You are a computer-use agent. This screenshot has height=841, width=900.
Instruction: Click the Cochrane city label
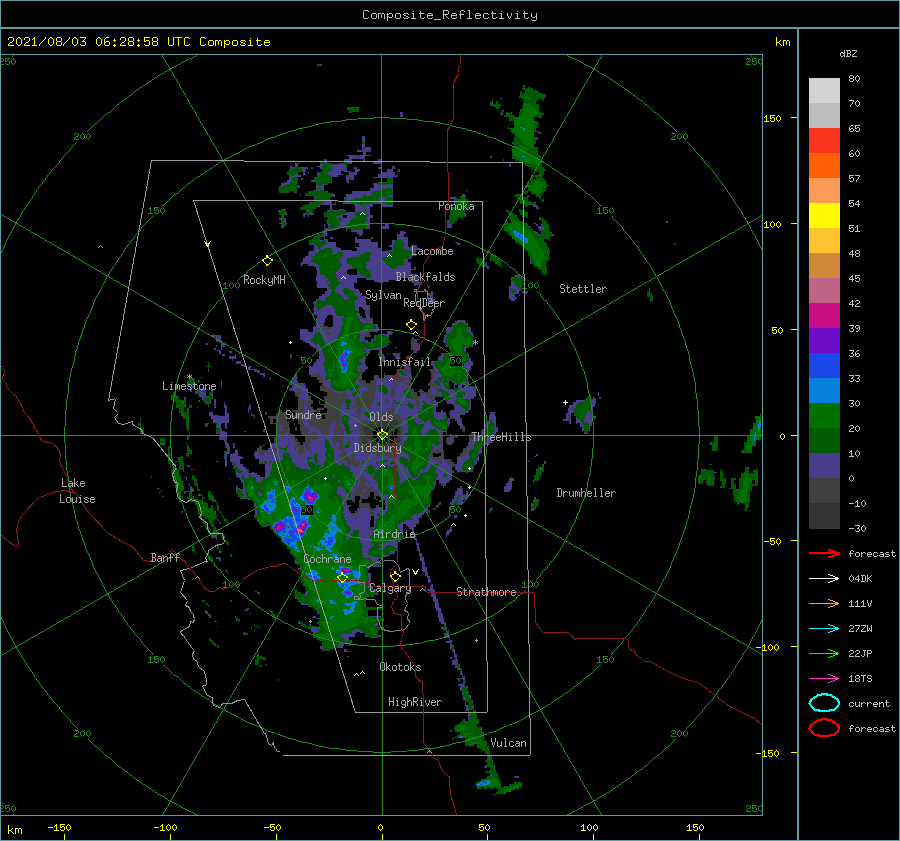click(327, 559)
